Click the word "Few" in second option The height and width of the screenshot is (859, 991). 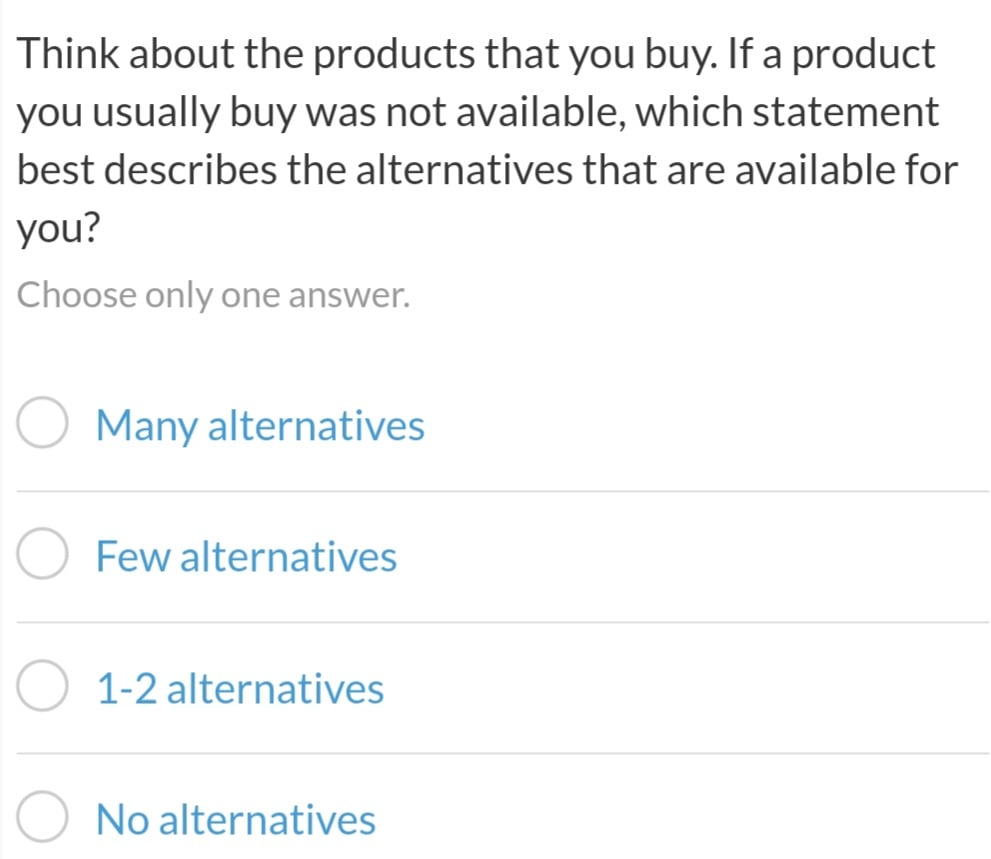[133, 557]
